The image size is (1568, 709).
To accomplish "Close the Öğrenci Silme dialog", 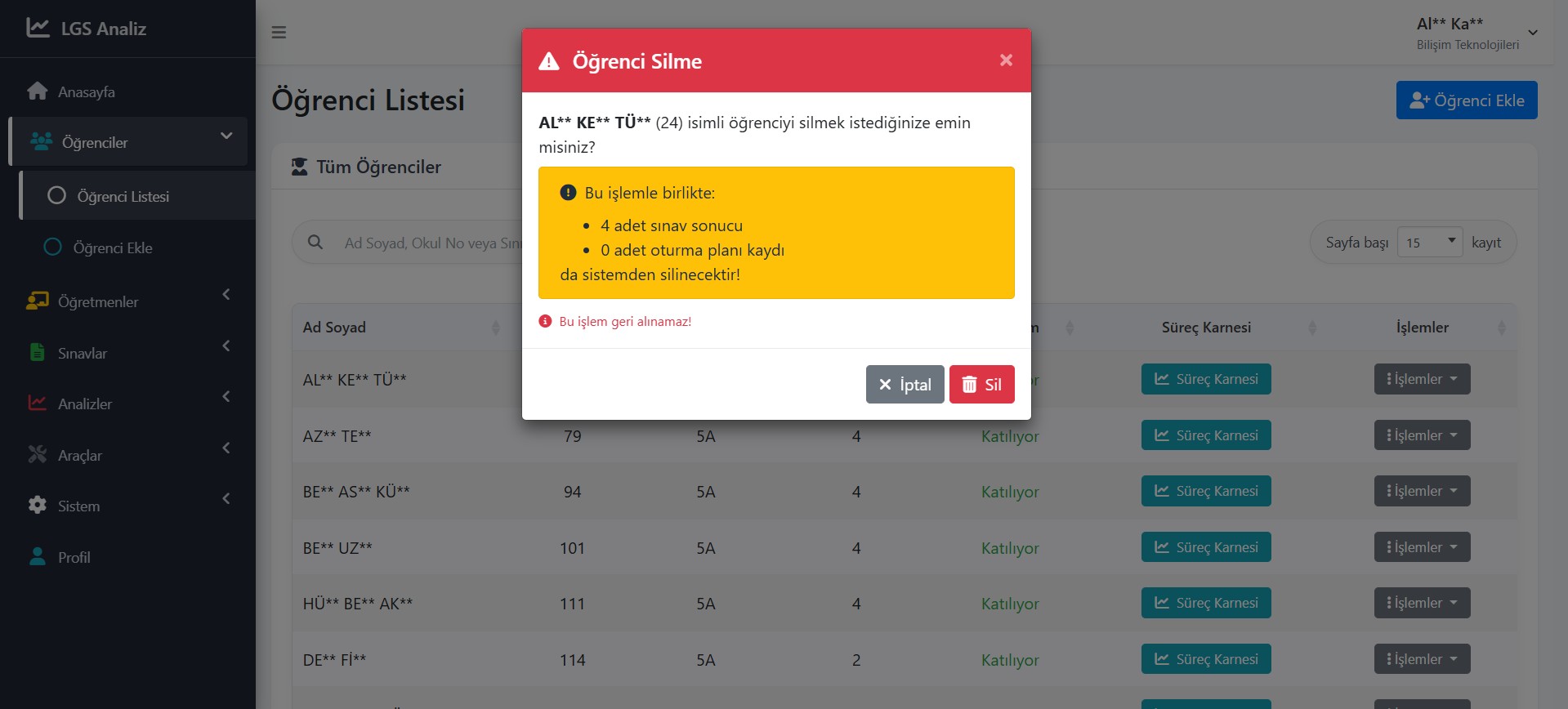I will pyautogui.click(x=1006, y=60).
